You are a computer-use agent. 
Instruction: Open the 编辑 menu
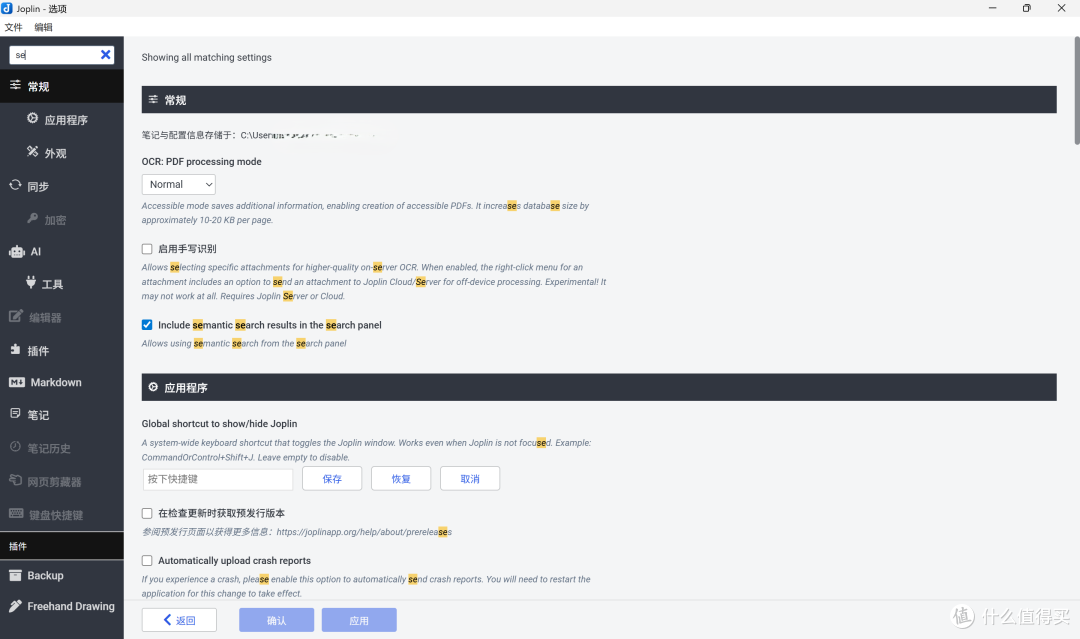coord(43,28)
